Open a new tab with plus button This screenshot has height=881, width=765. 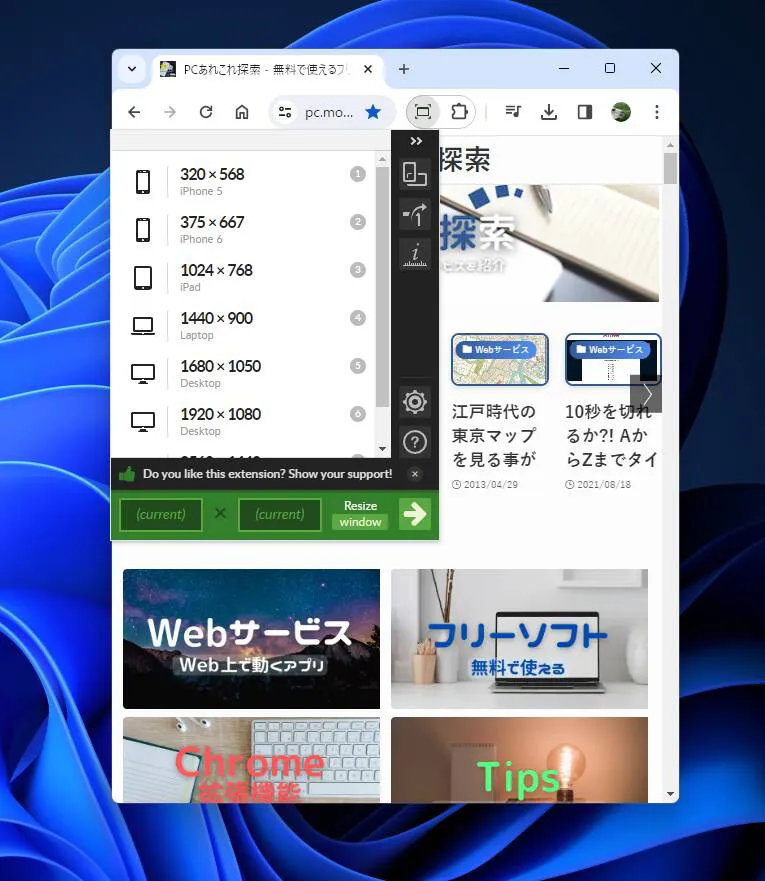(403, 69)
